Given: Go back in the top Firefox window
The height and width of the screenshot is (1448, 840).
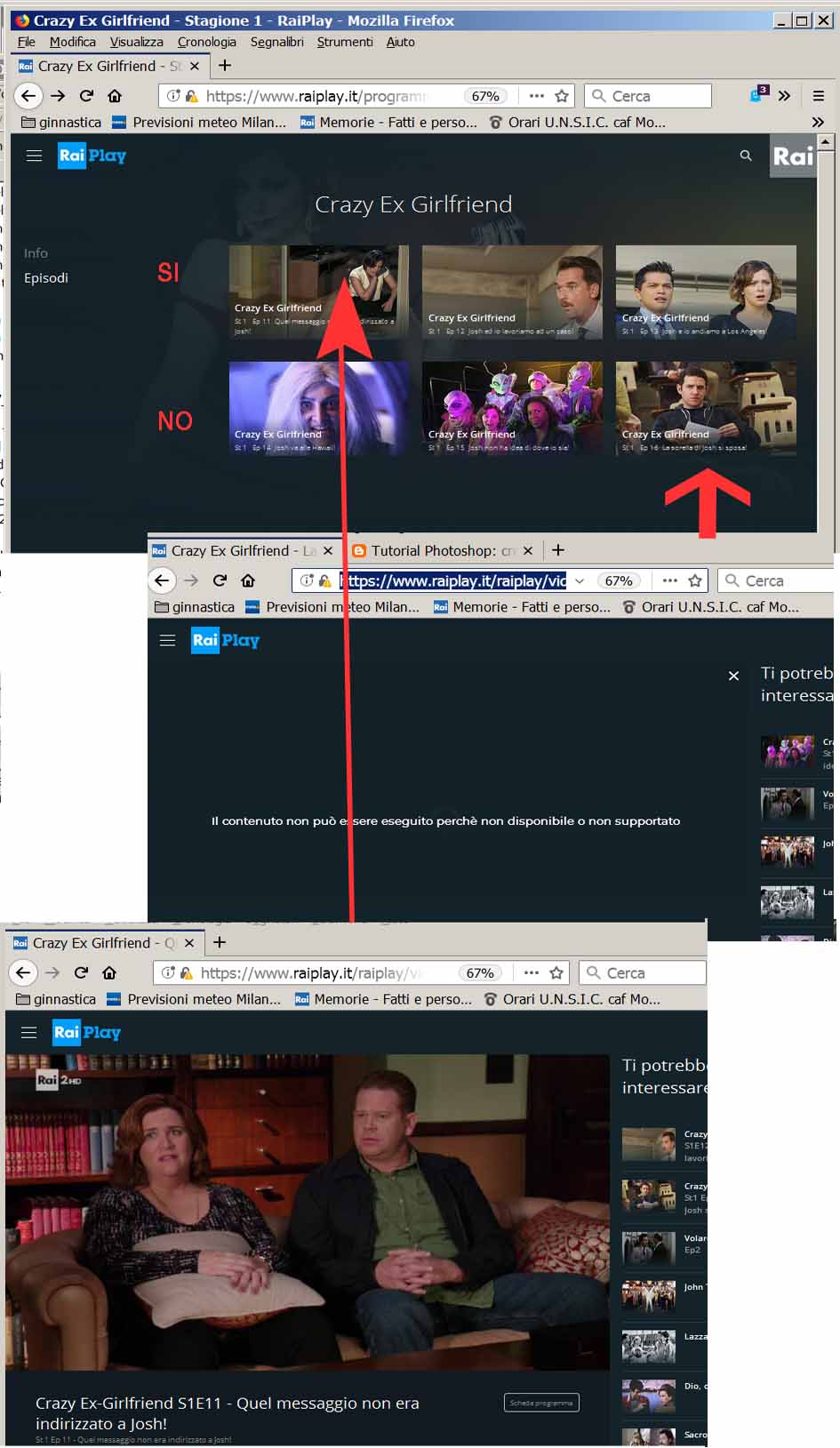Looking at the screenshot, I should click(x=28, y=96).
